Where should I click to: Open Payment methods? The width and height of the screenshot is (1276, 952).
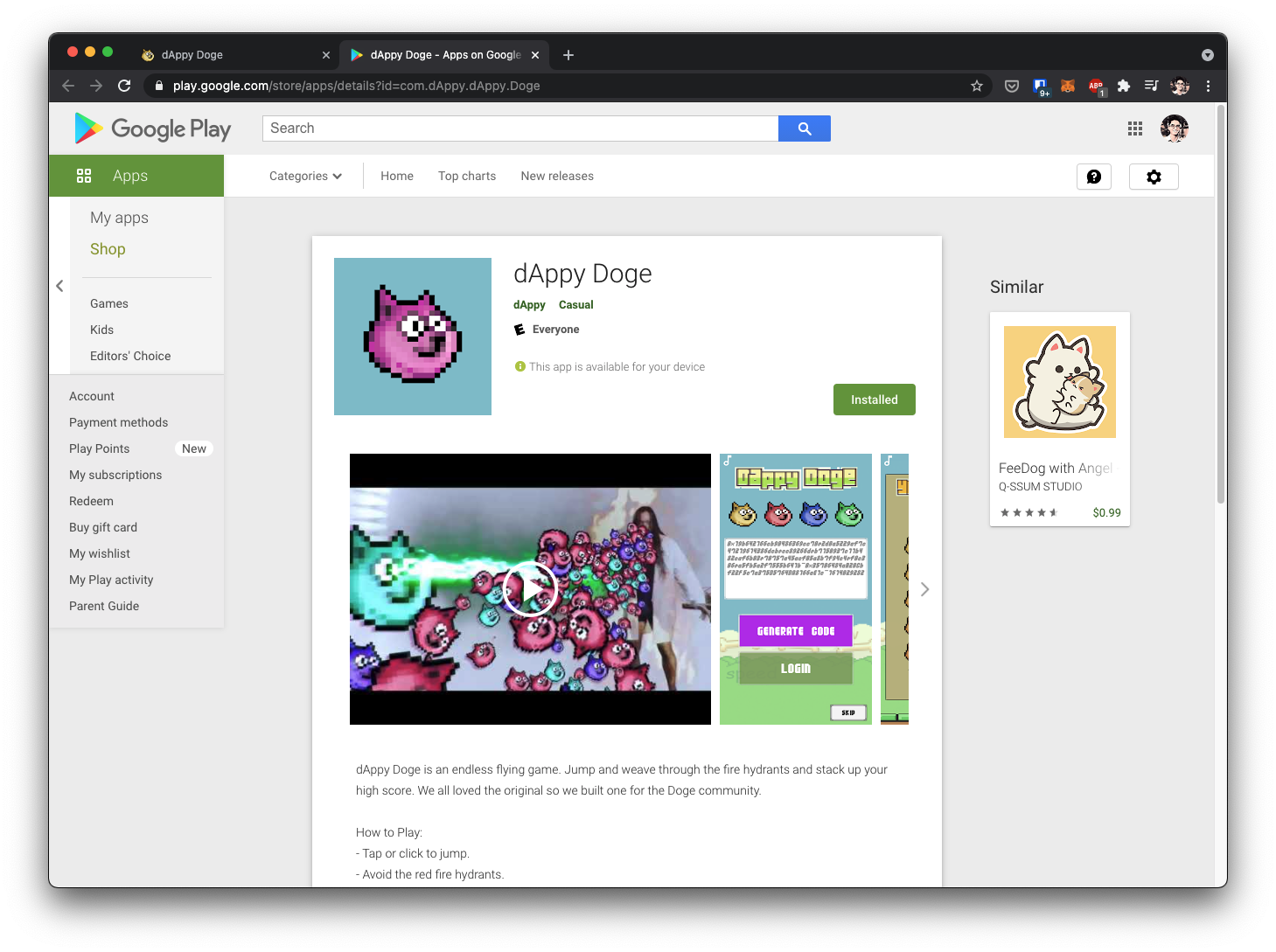[119, 422]
